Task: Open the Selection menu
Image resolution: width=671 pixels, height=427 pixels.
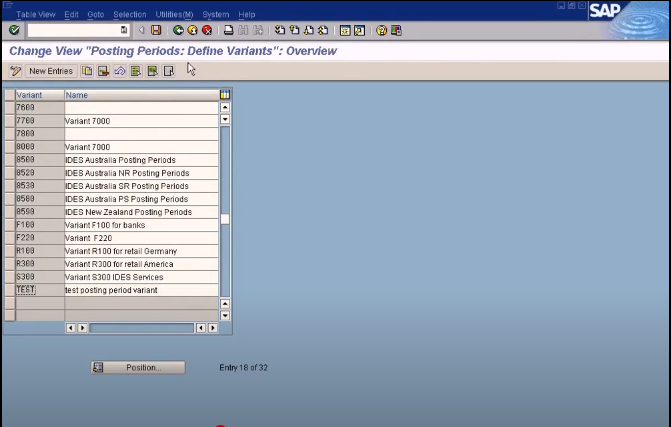Action: click(x=130, y=14)
